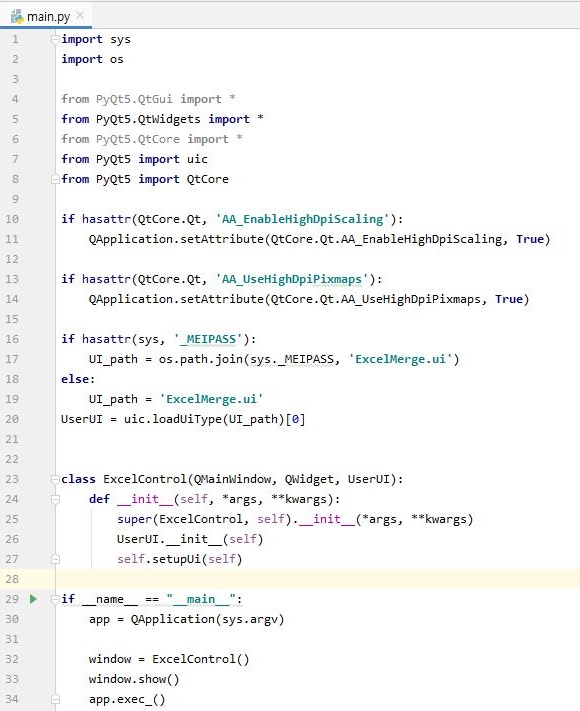Image resolution: width=580 pixels, height=711 pixels.
Task: Click 'super' on line 25
Action: coord(134,520)
